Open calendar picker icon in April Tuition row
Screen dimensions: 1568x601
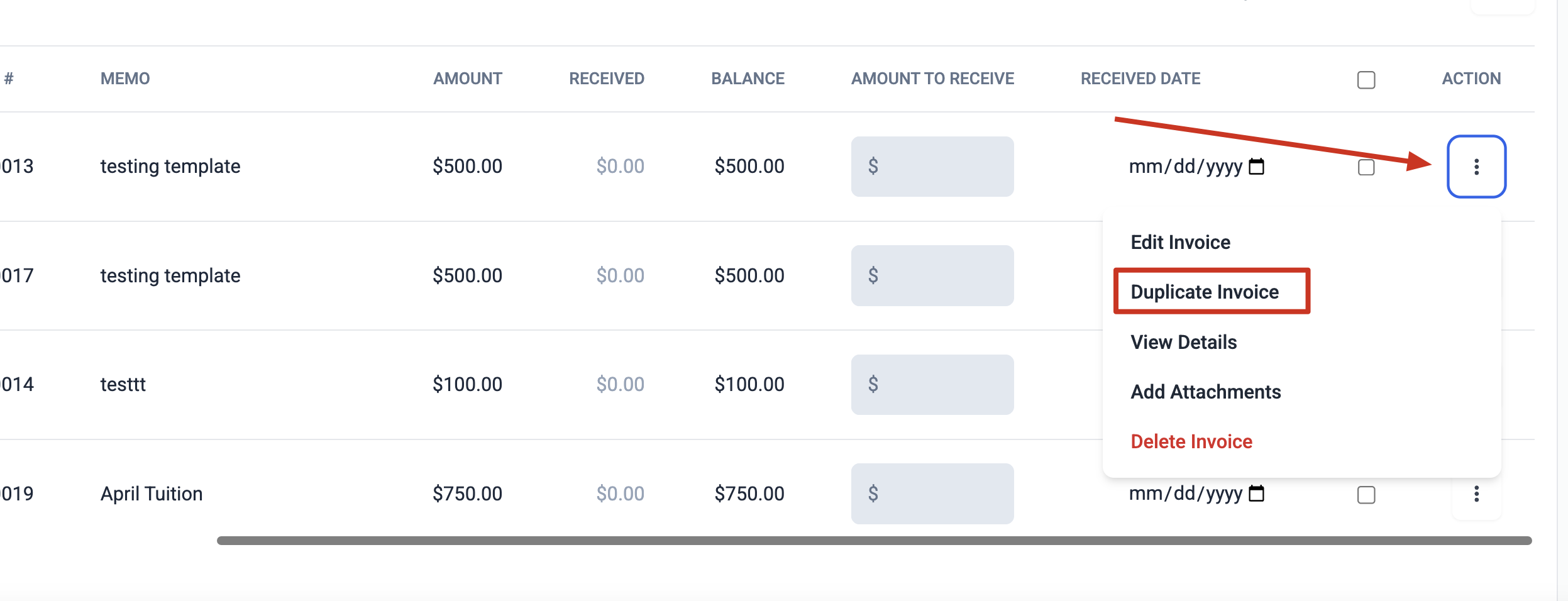click(x=1256, y=493)
